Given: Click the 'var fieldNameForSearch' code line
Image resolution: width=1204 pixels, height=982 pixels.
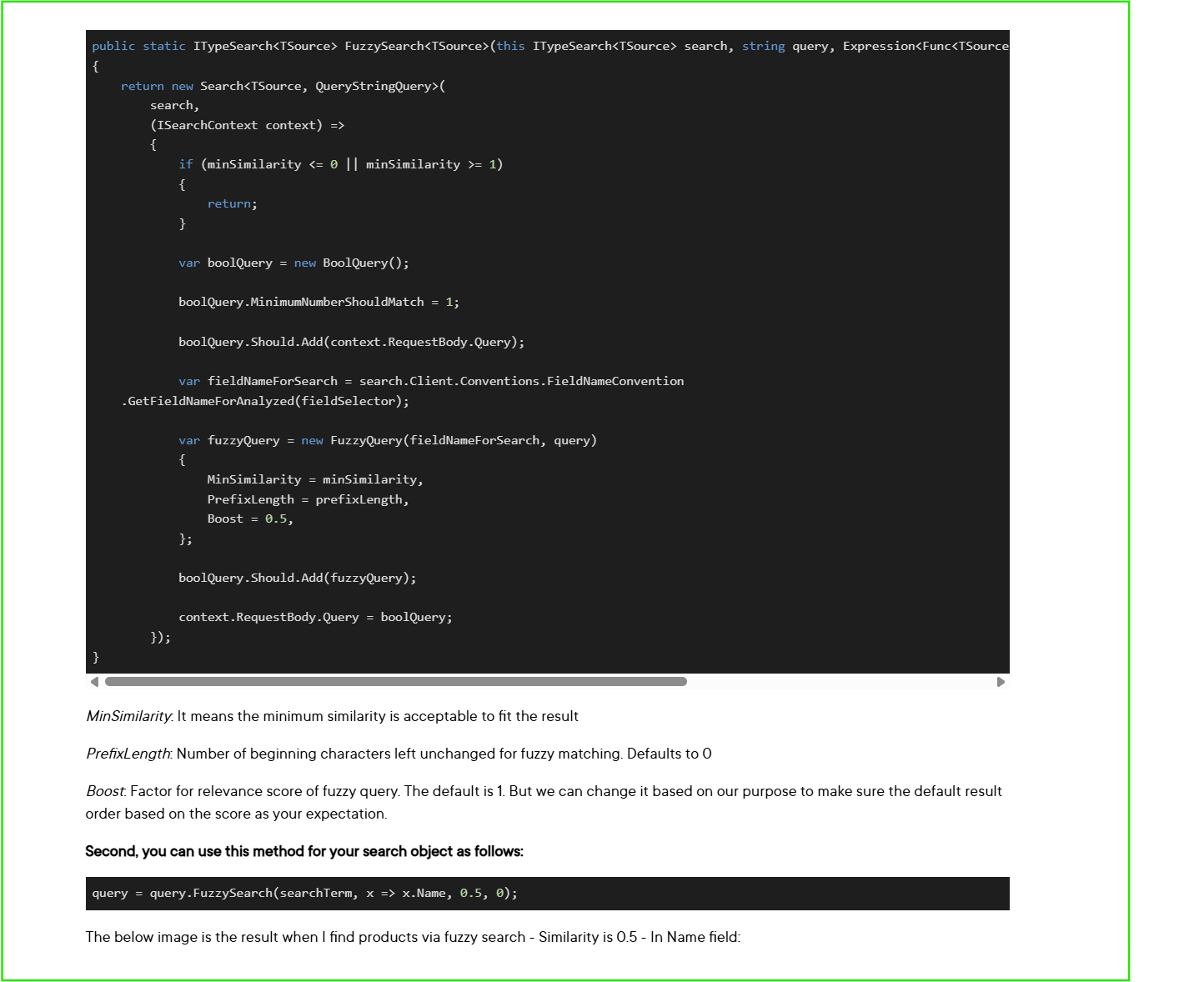Looking at the screenshot, I should pos(430,381).
